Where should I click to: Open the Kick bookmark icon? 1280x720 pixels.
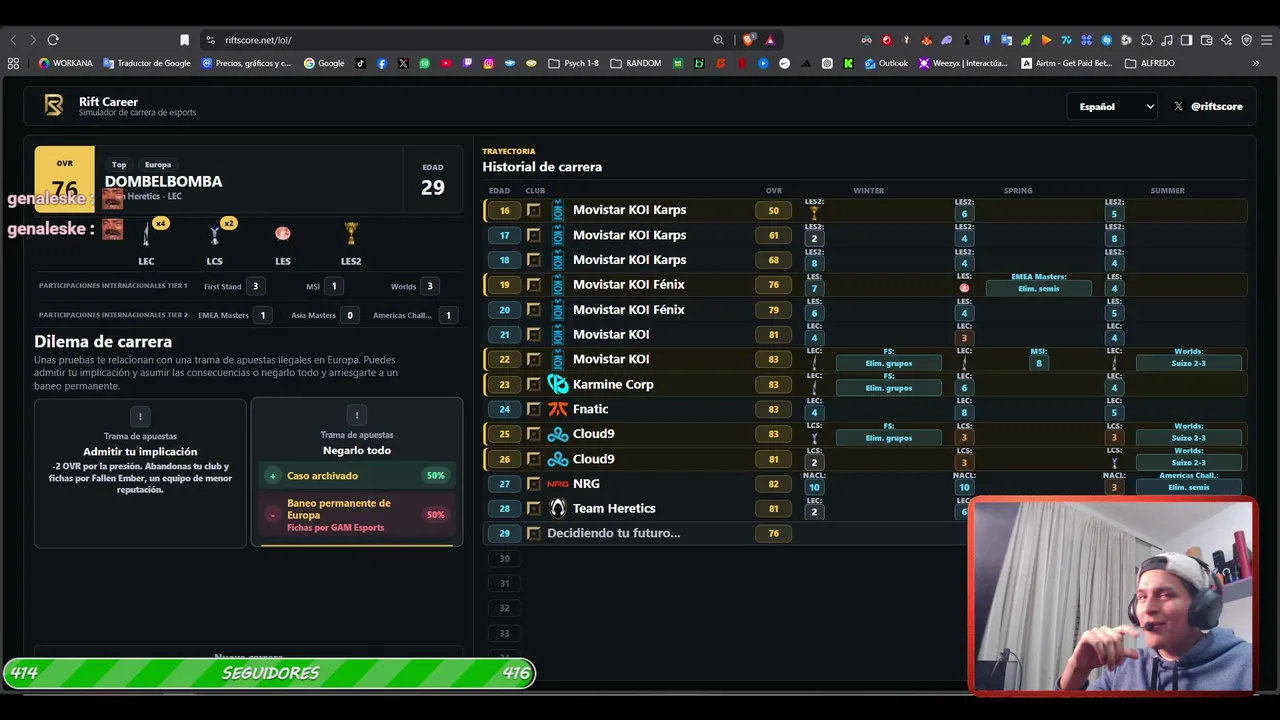tap(848, 63)
